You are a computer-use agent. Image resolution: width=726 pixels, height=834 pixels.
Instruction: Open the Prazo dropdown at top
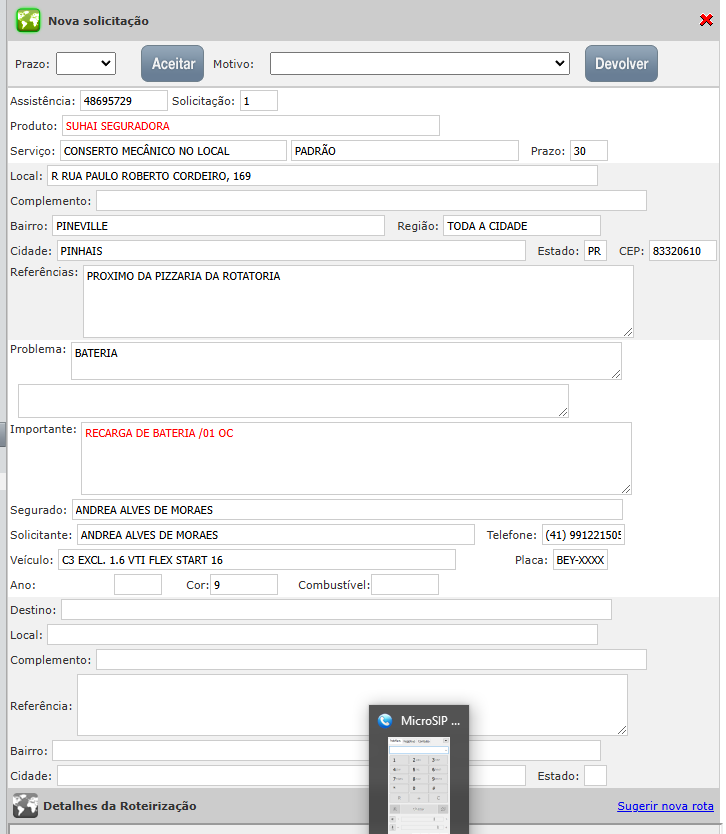(x=86, y=63)
